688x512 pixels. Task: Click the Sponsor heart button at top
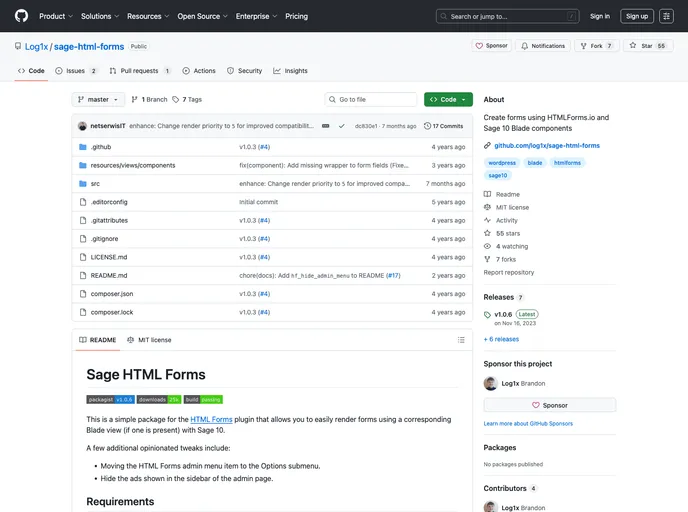(491, 46)
